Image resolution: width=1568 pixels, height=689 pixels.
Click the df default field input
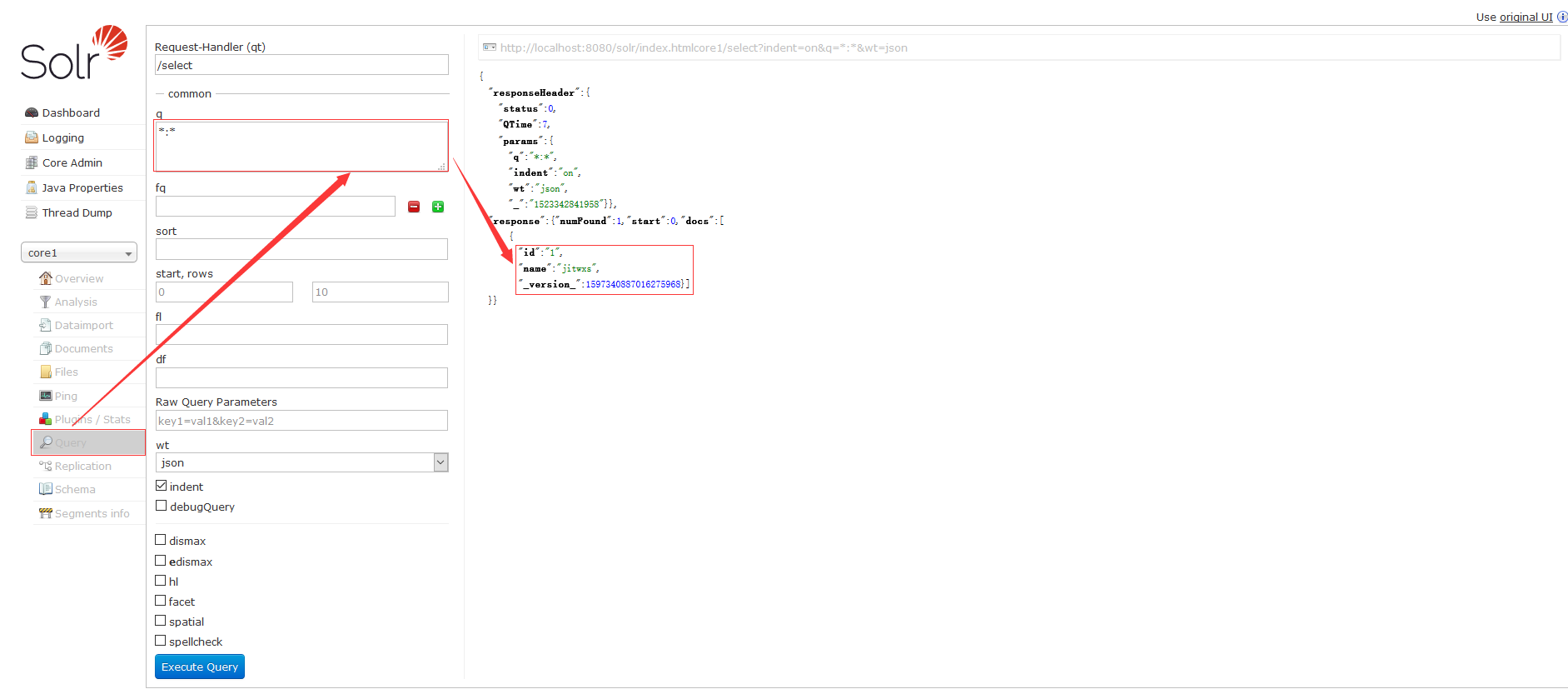pos(301,377)
